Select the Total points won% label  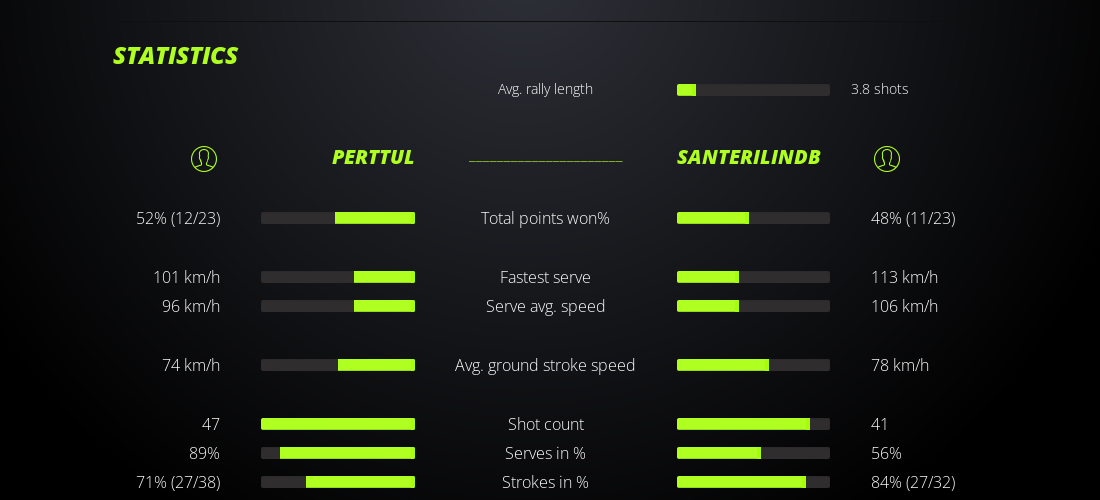[x=545, y=218]
